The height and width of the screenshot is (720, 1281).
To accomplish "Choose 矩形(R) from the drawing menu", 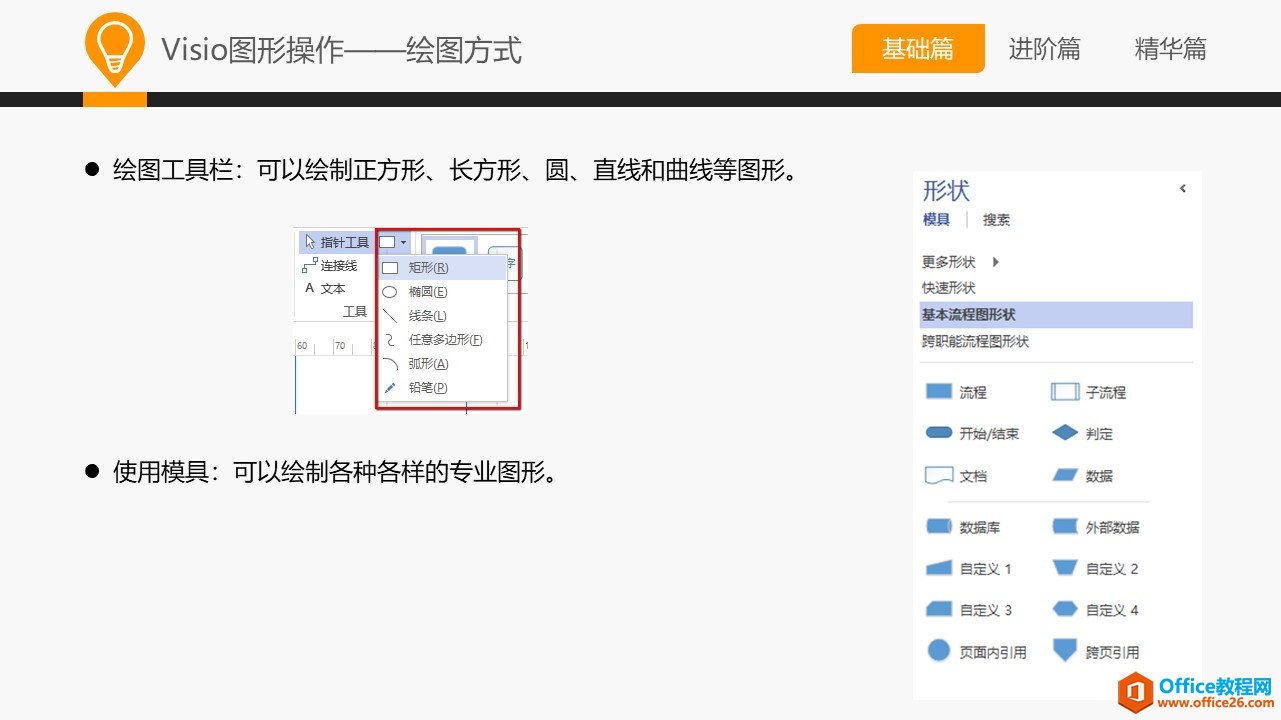I will tap(442, 268).
